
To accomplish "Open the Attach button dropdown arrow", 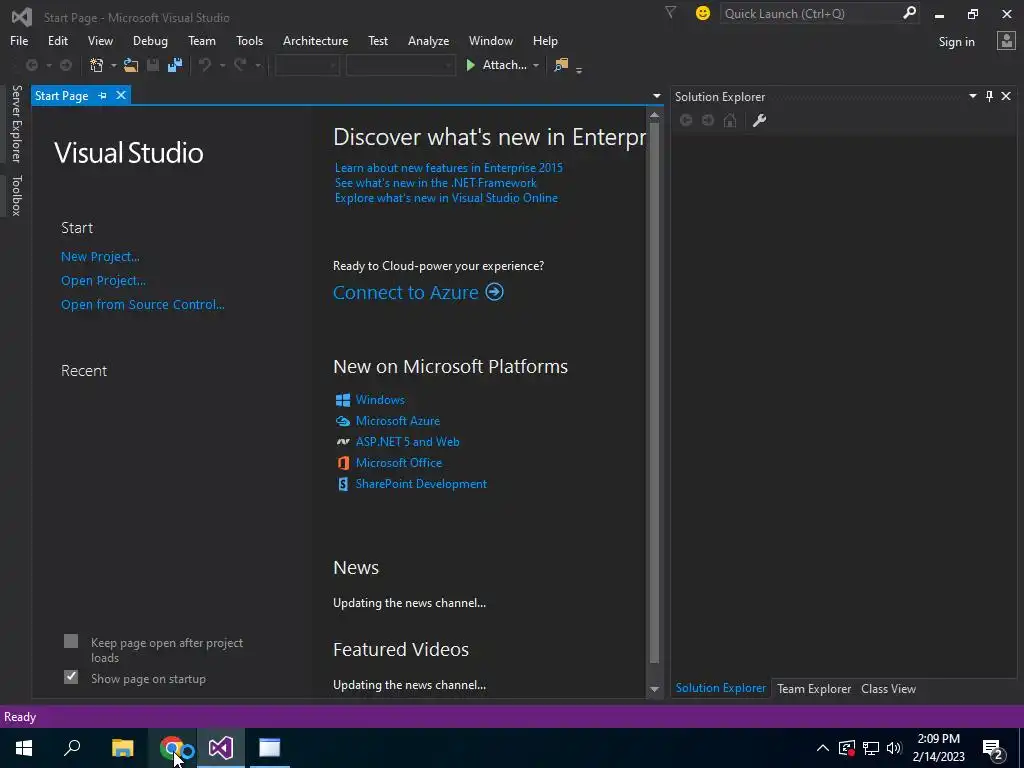I will tap(536, 65).
